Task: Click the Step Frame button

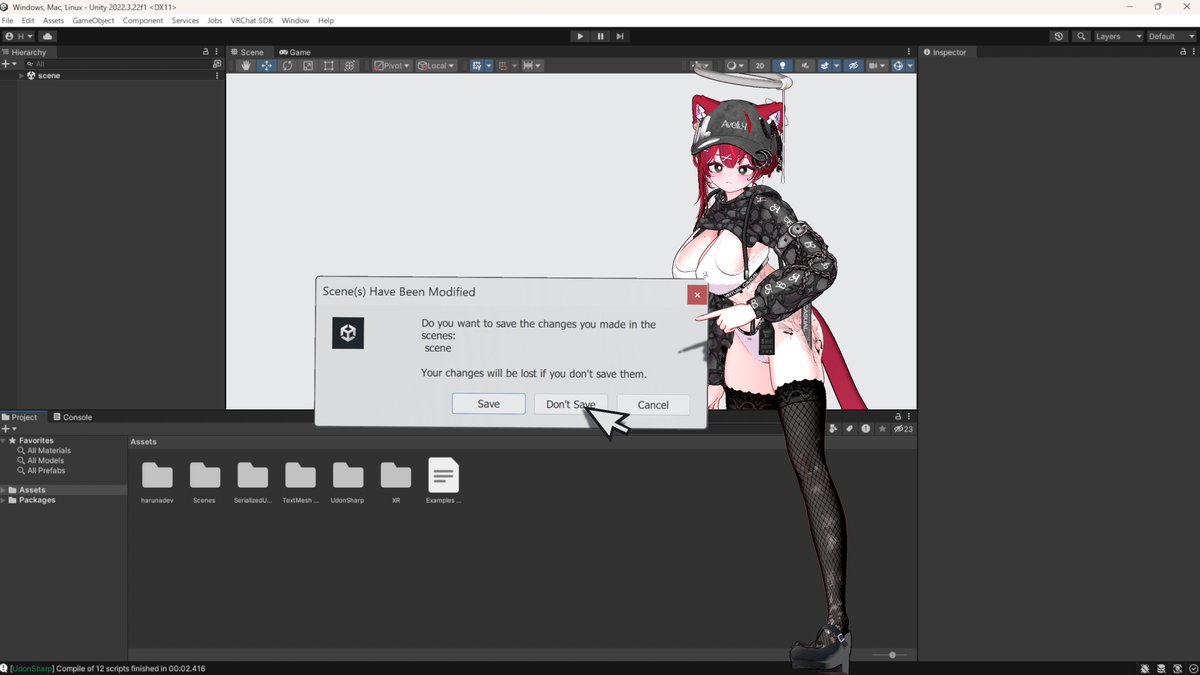Action: (x=620, y=35)
